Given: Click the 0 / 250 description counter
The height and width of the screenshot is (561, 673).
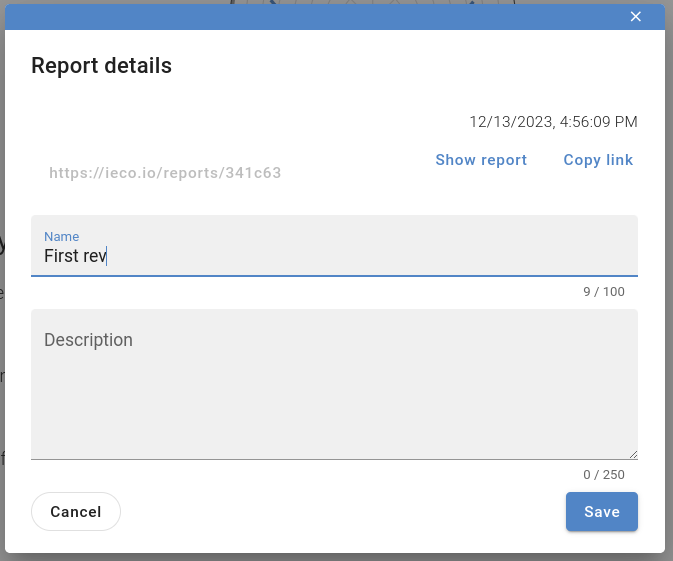Looking at the screenshot, I should pos(603,474).
